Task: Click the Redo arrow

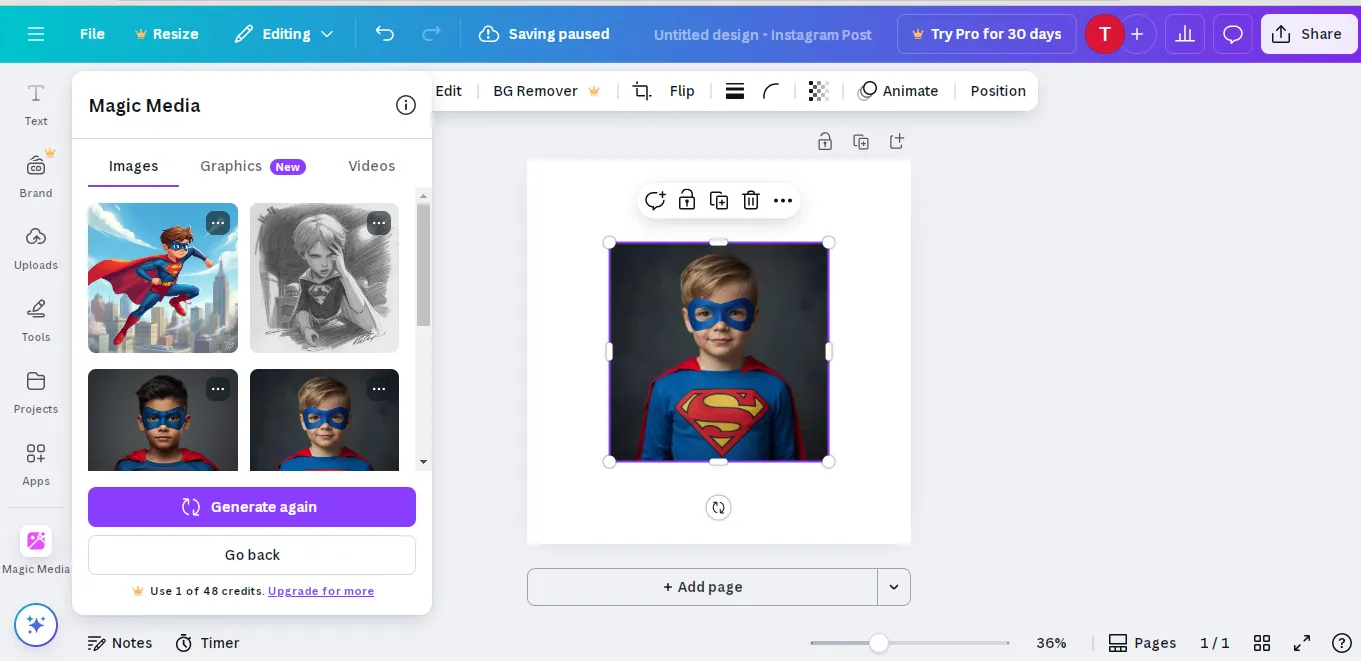Action: pos(431,34)
